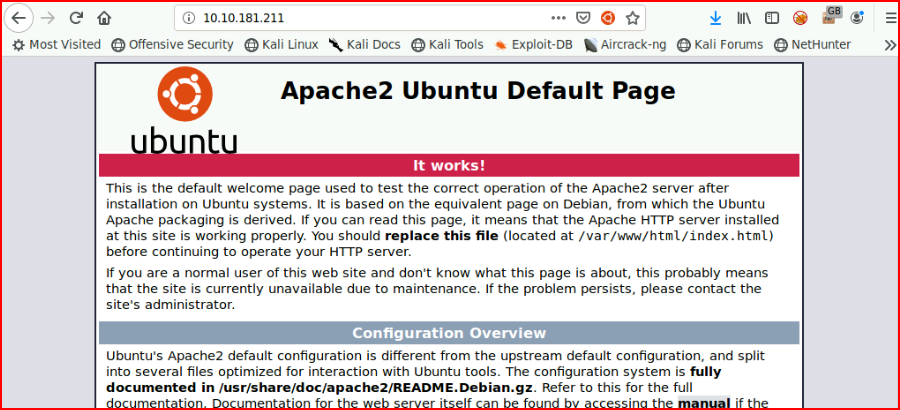Open the Kali Tools bookmark

point(448,44)
